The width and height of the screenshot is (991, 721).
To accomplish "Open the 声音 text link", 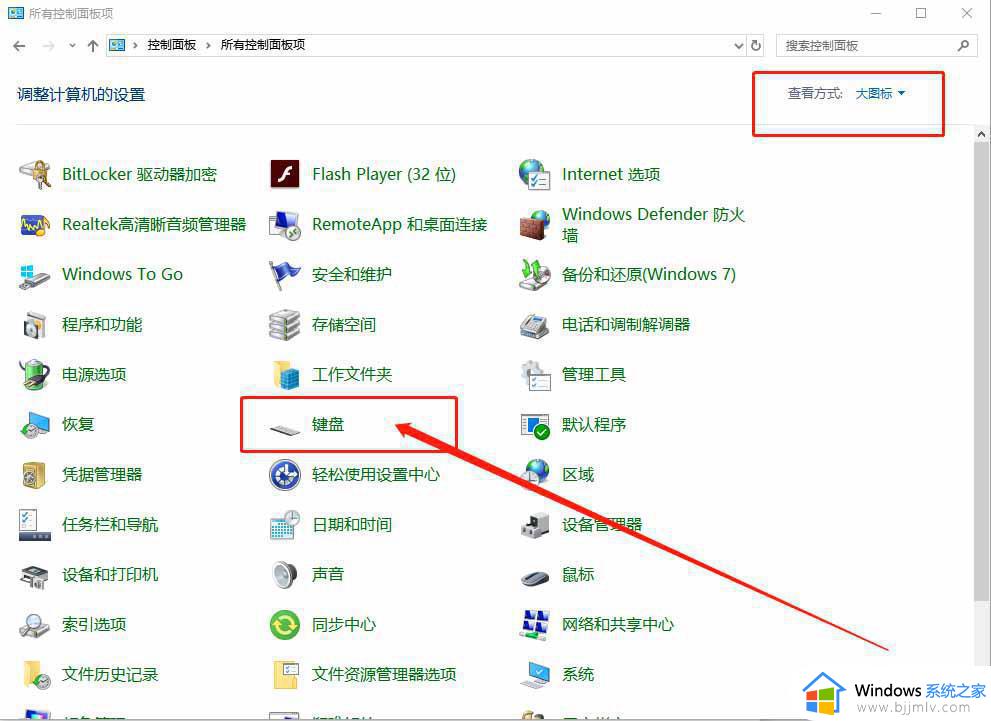I will [x=327, y=574].
